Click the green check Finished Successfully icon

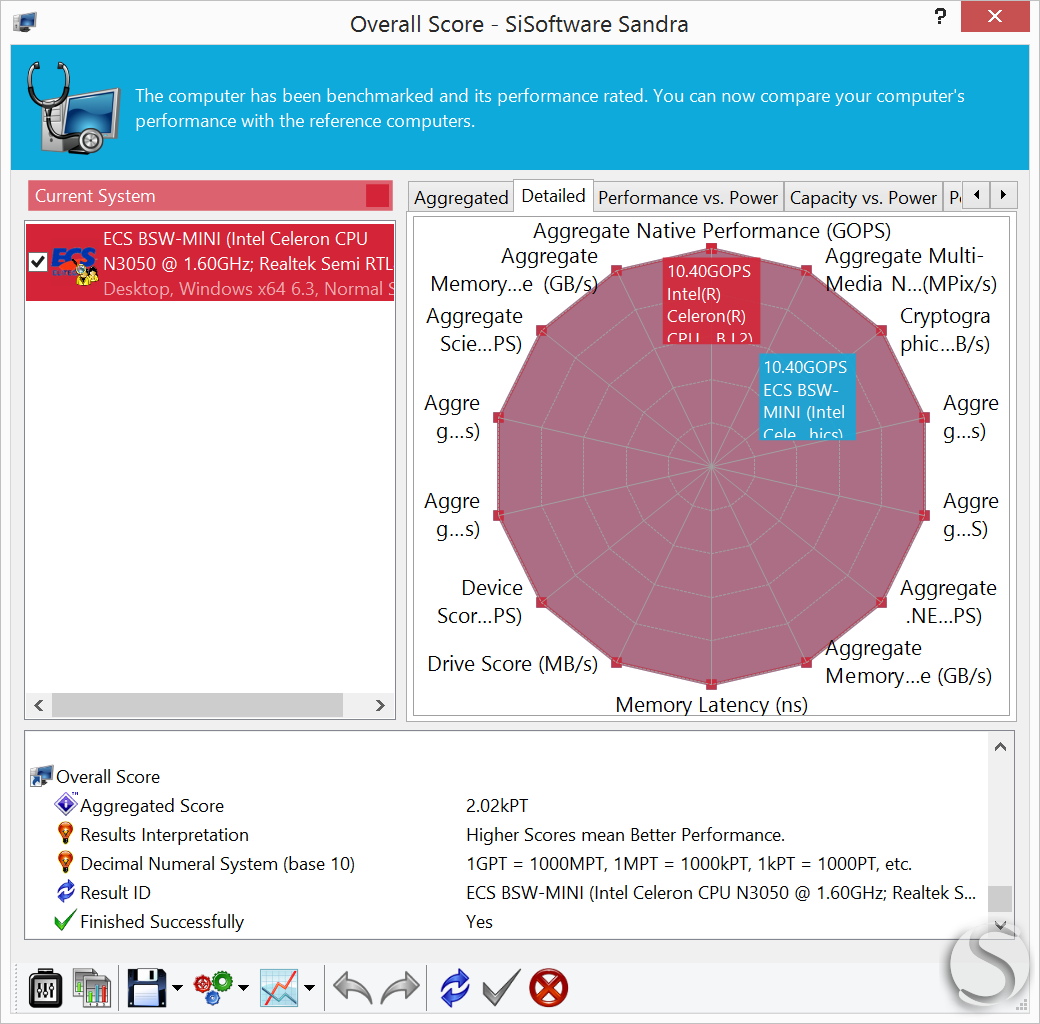(64, 921)
